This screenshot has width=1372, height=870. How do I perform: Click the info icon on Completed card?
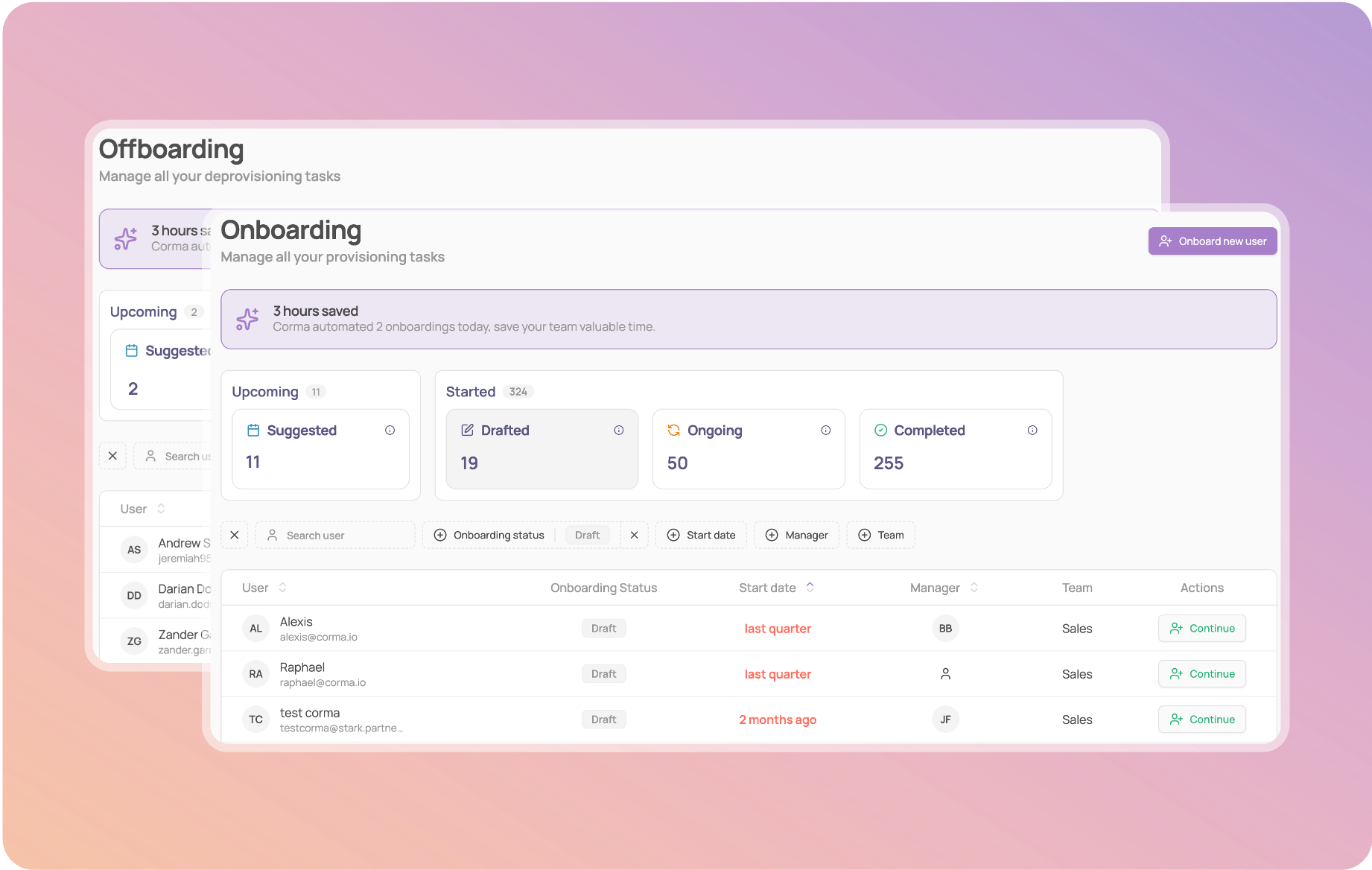[1032, 431]
